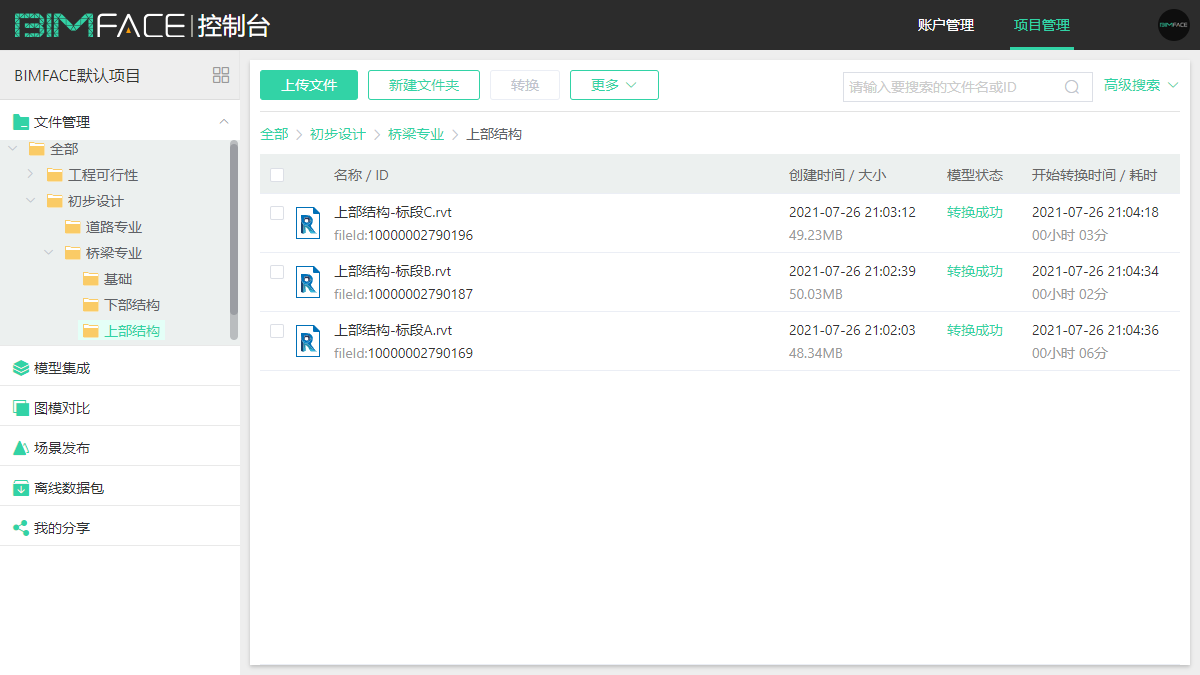Click the 新建文件夹 button

[x=424, y=85]
